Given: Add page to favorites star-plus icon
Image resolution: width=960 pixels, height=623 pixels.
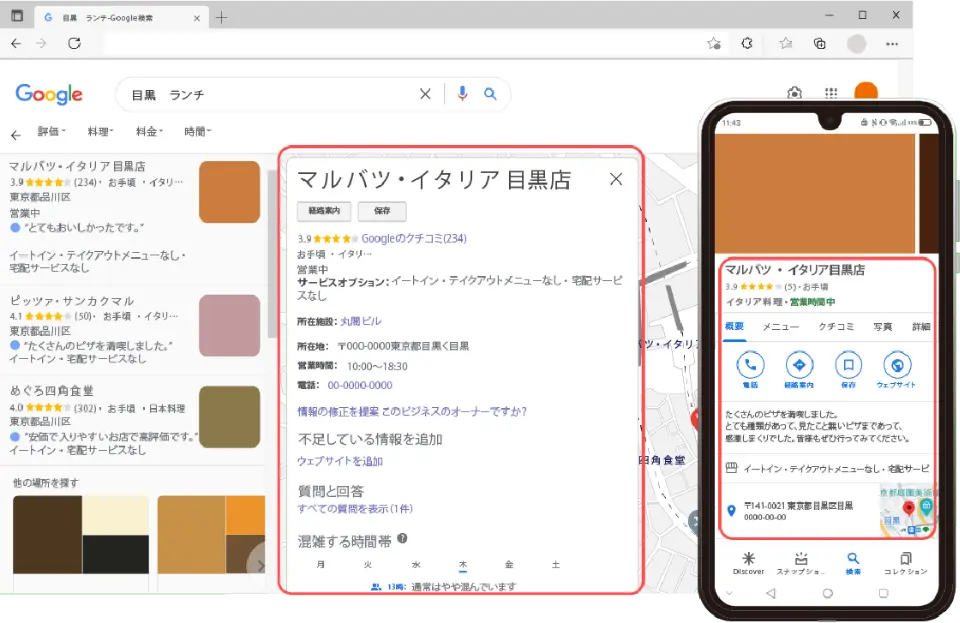Looking at the screenshot, I should [714, 43].
